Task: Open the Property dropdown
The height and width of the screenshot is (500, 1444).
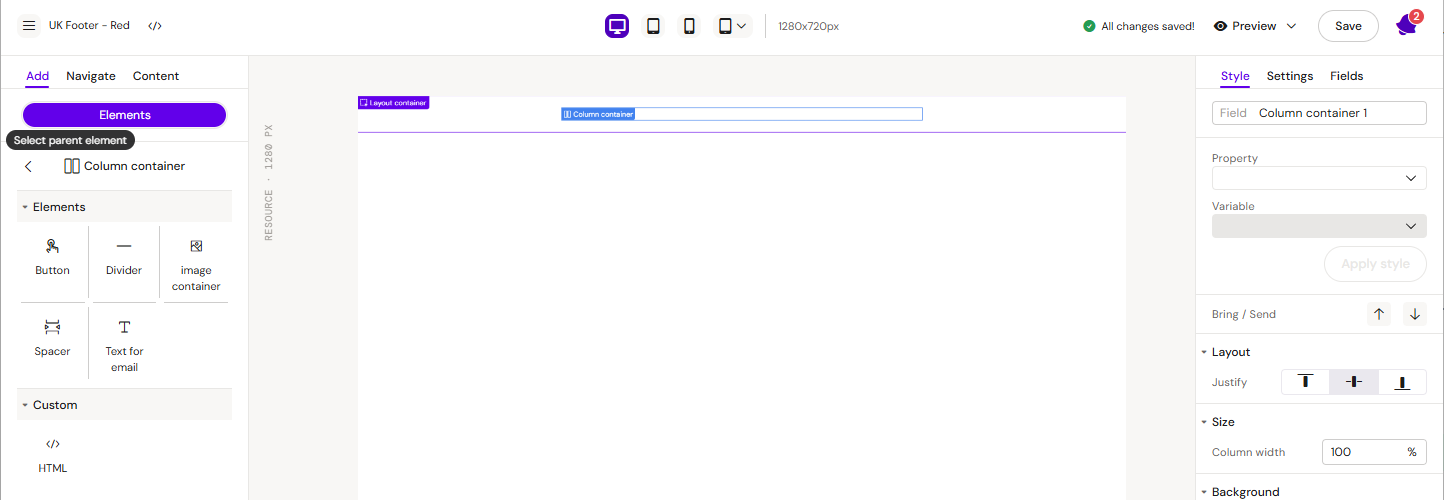Action: click(1318, 178)
